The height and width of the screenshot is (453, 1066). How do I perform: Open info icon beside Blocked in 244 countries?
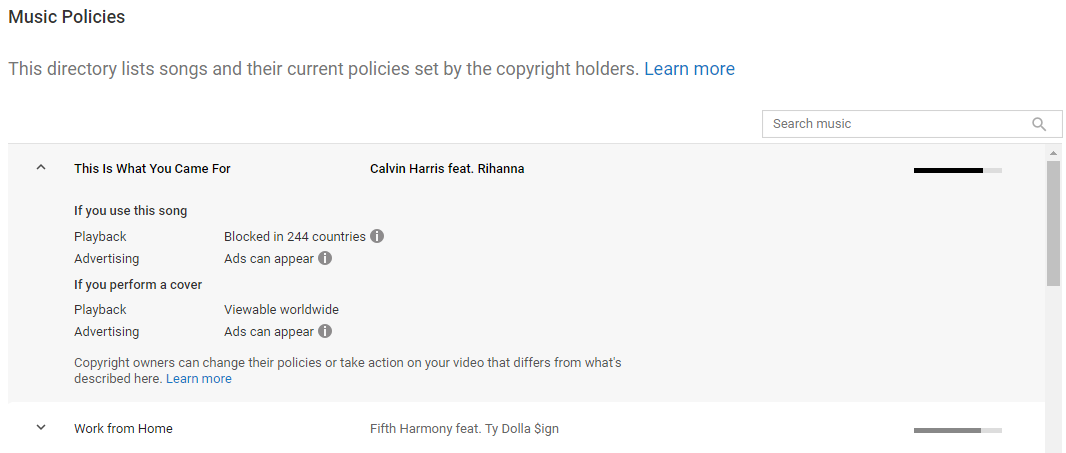pos(377,237)
